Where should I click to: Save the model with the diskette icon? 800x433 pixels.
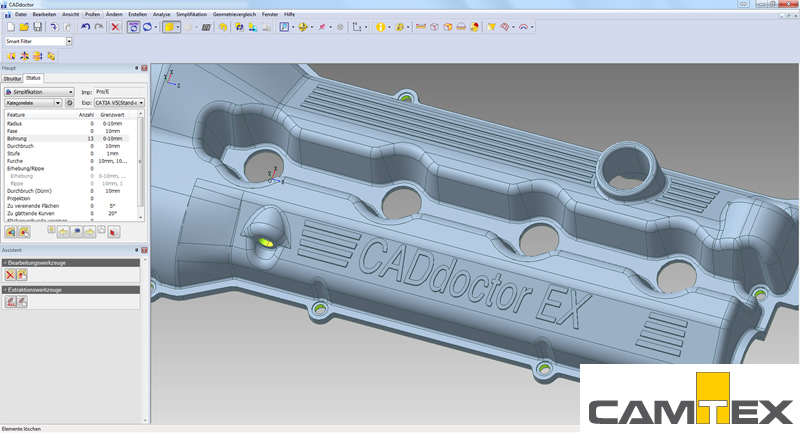click(36, 27)
